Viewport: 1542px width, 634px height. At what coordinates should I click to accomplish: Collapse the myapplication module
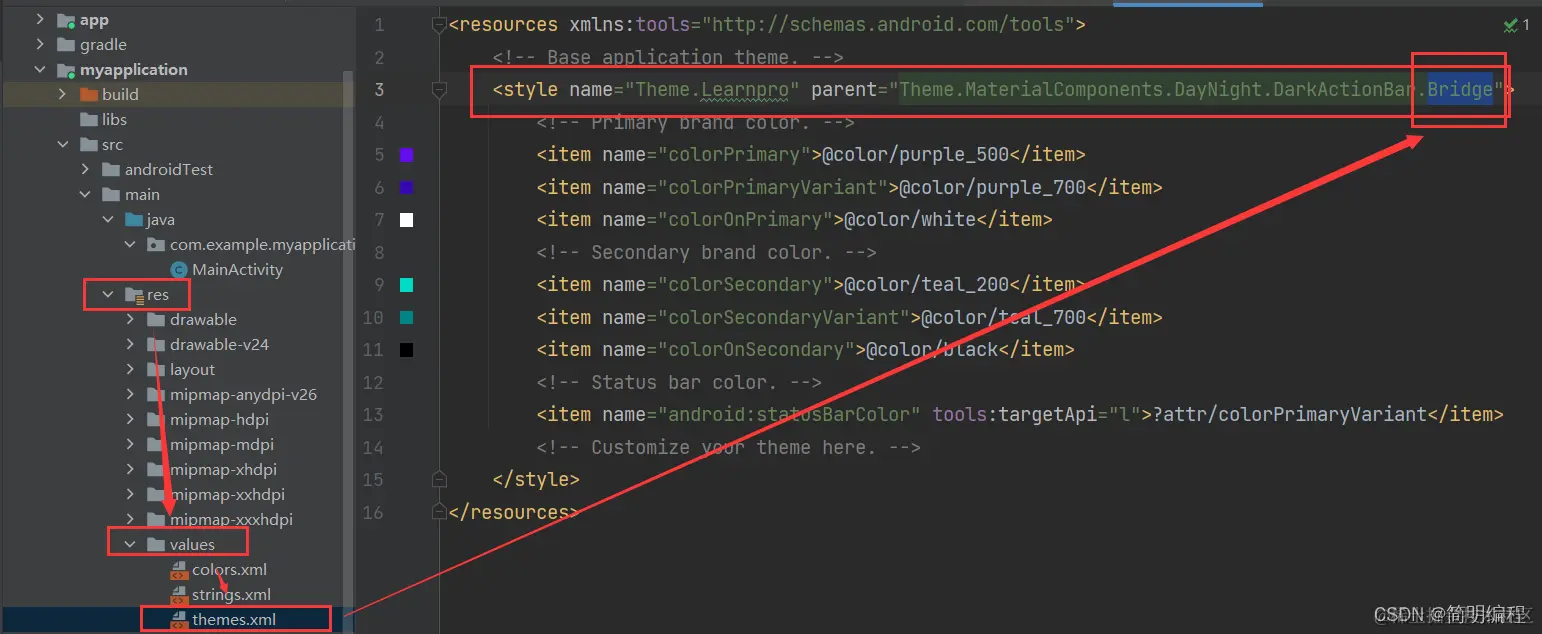click(x=40, y=69)
